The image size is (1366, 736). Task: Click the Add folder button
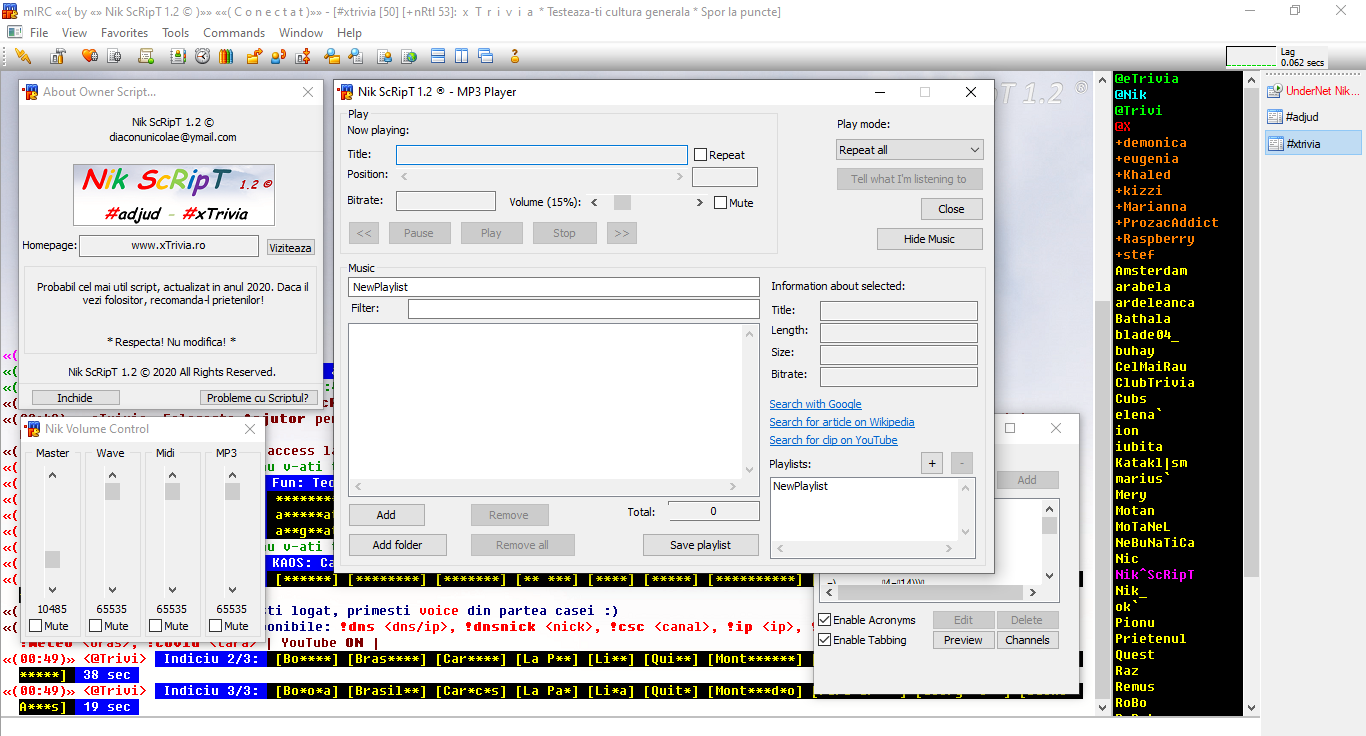point(397,545)
